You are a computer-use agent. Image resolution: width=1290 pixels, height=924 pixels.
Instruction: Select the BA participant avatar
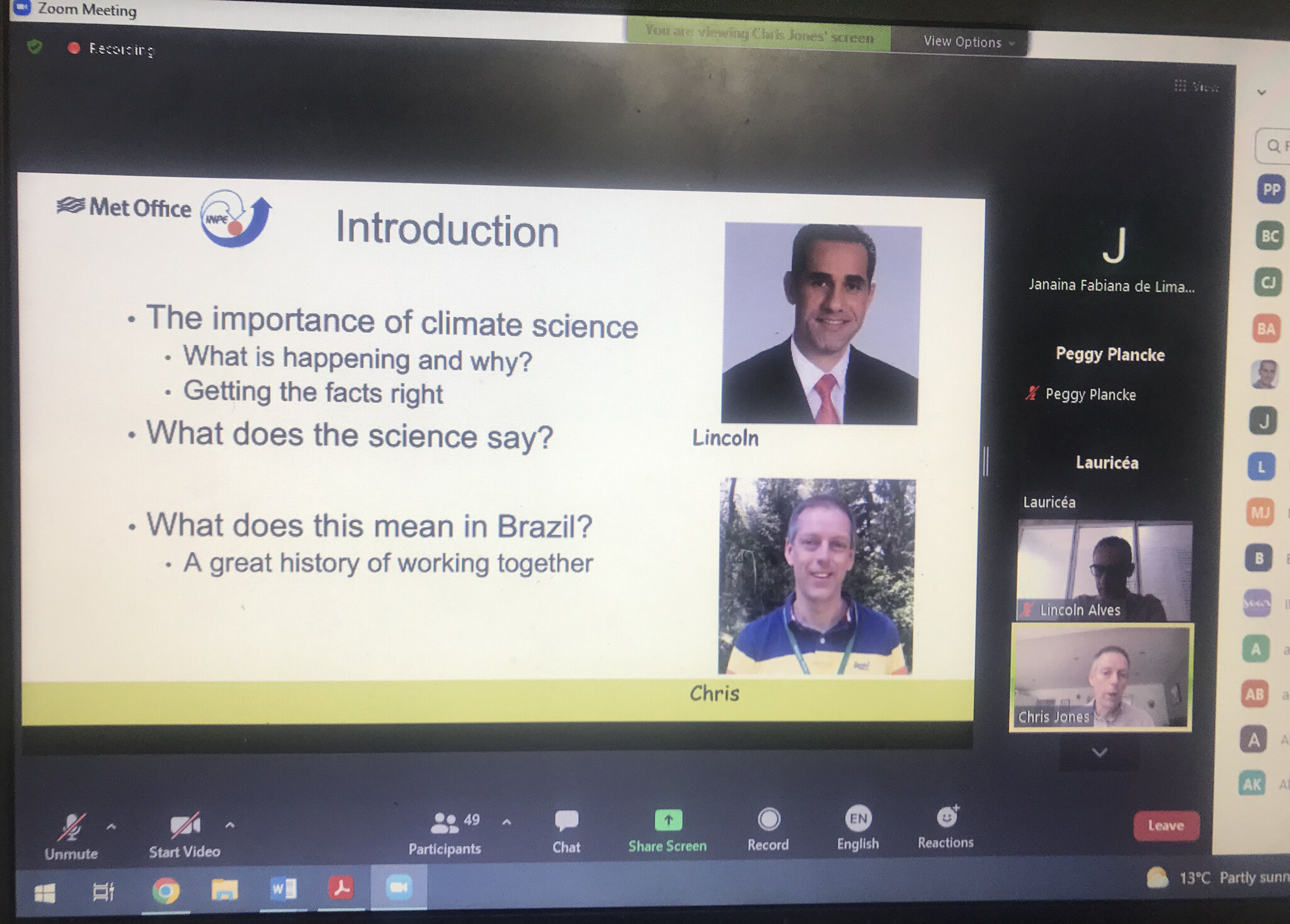(x=1266, y=328)
